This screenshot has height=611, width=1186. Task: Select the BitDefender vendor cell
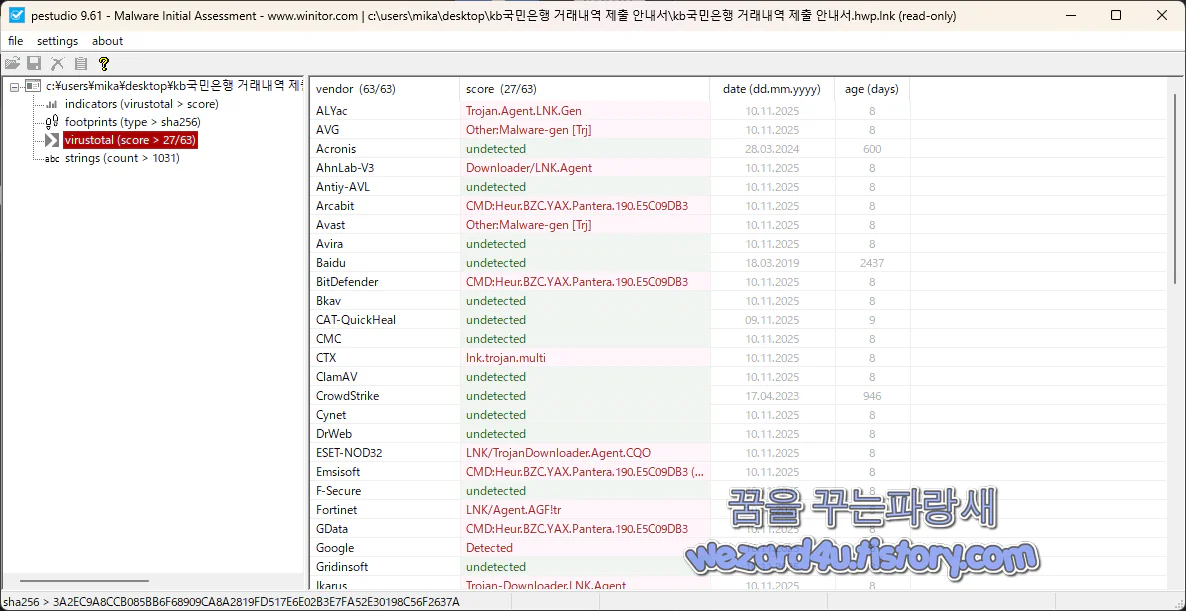(x=384, y=282)
